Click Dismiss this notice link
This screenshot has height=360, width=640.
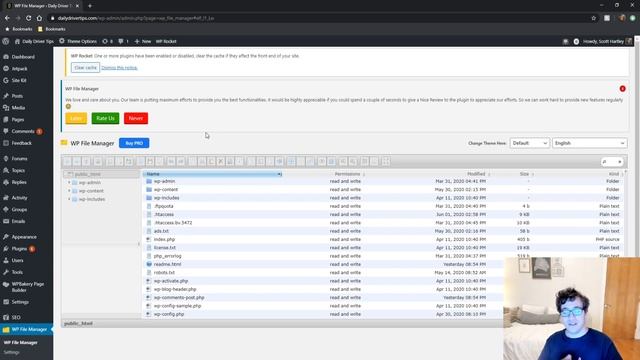click(119, 68)
